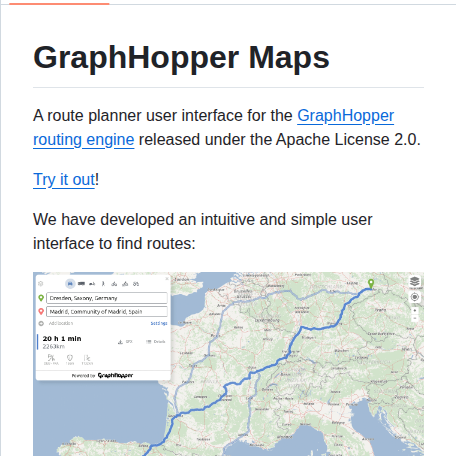Click the locate-me crosshair icon on map
The width and height of the screenshot is (456, 456).
[415, 297]
